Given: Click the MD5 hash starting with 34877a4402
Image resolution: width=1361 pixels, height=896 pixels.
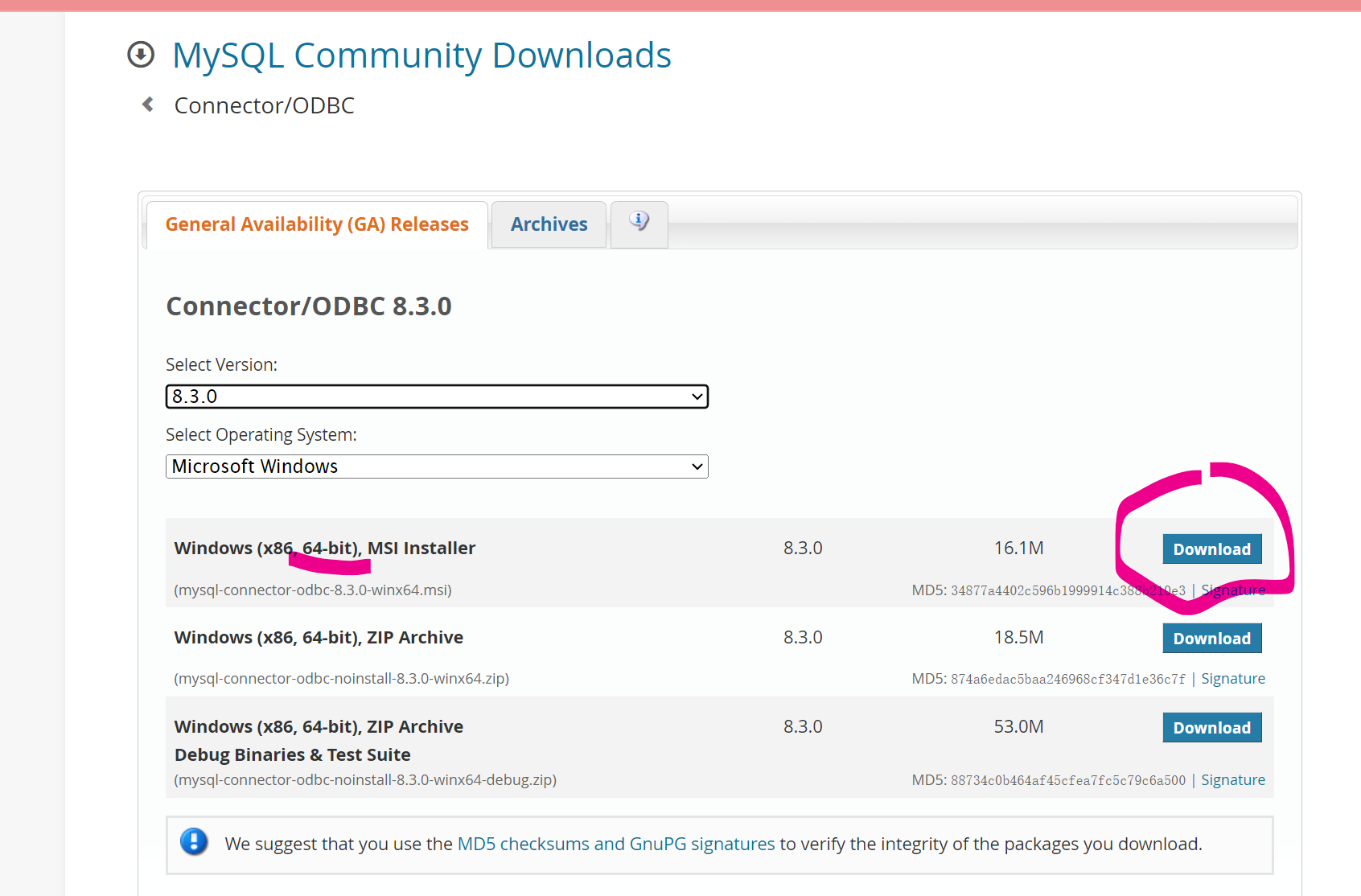Looking at the screenshot, I should pyautogui.click(x=1068, y=591).
